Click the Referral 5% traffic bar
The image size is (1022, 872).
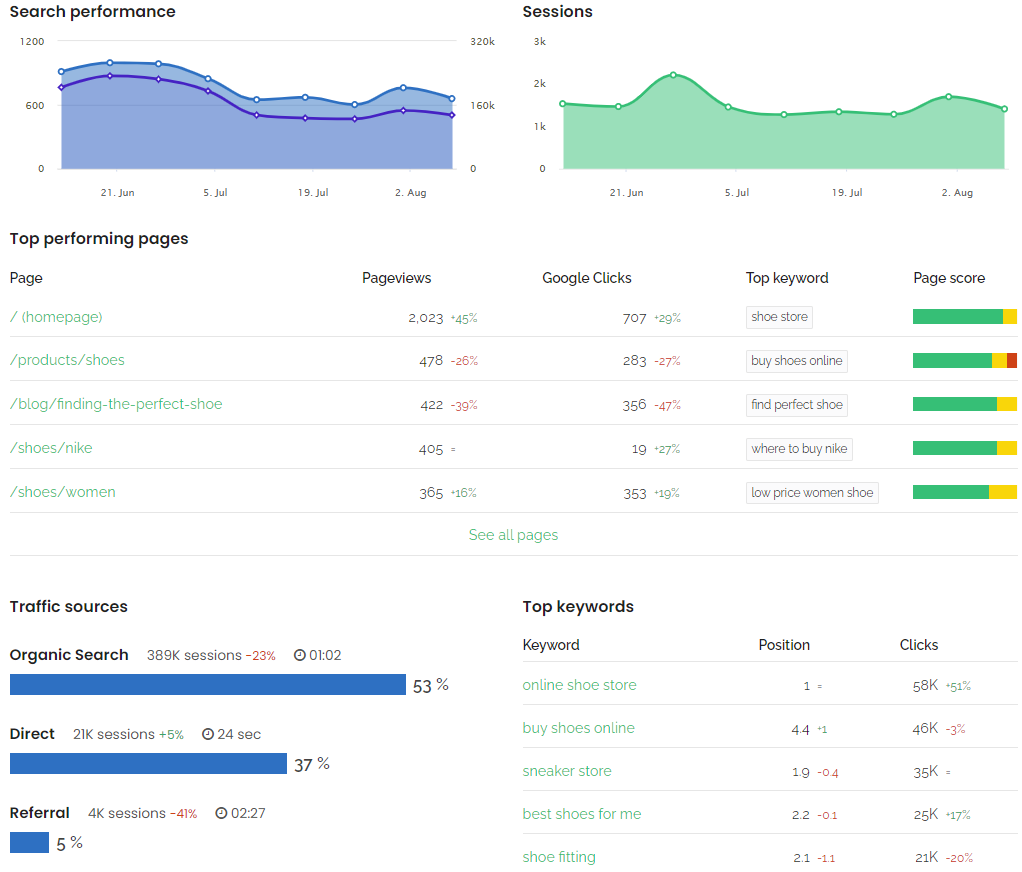point(29,843)
